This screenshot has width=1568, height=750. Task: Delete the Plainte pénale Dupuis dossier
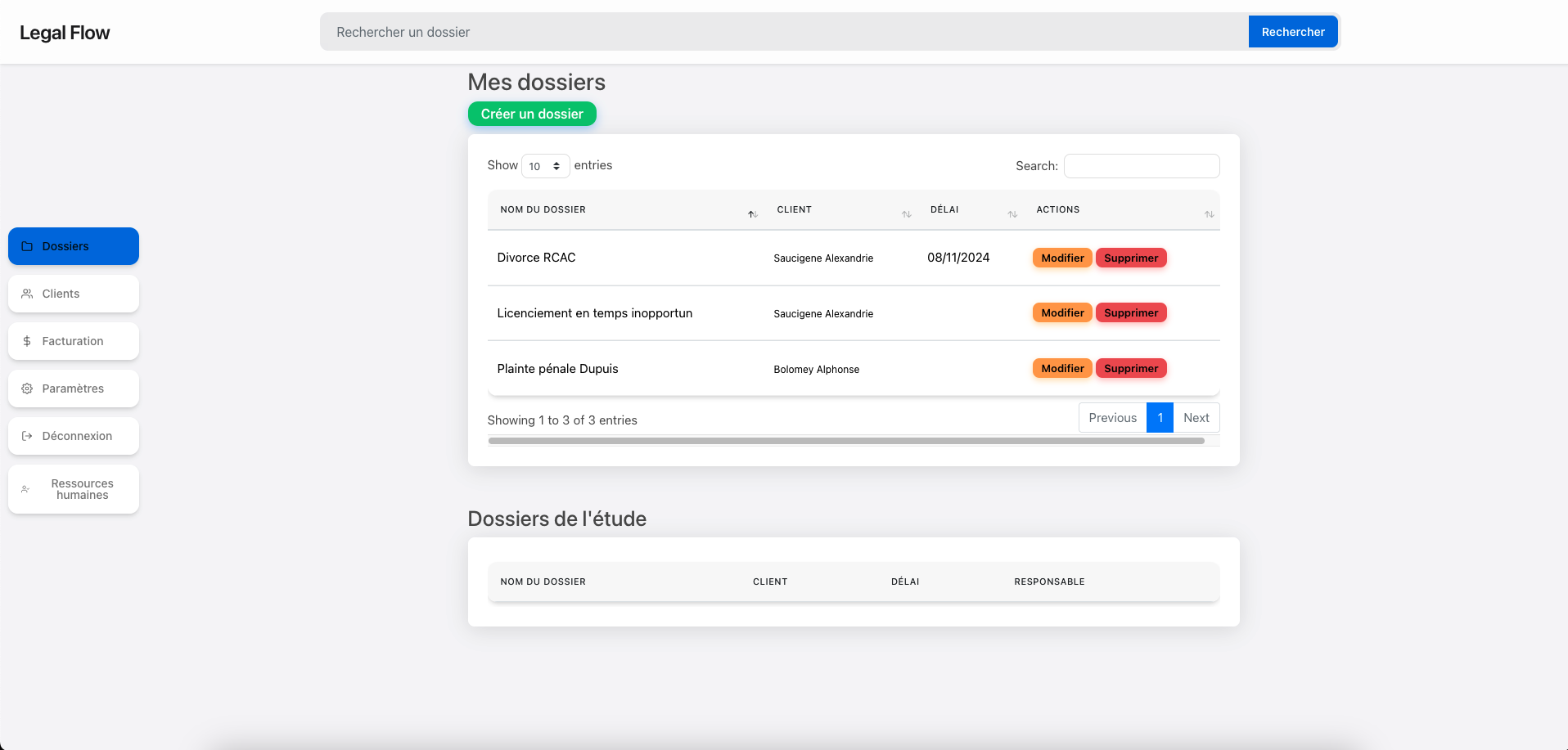[1131, 369]
